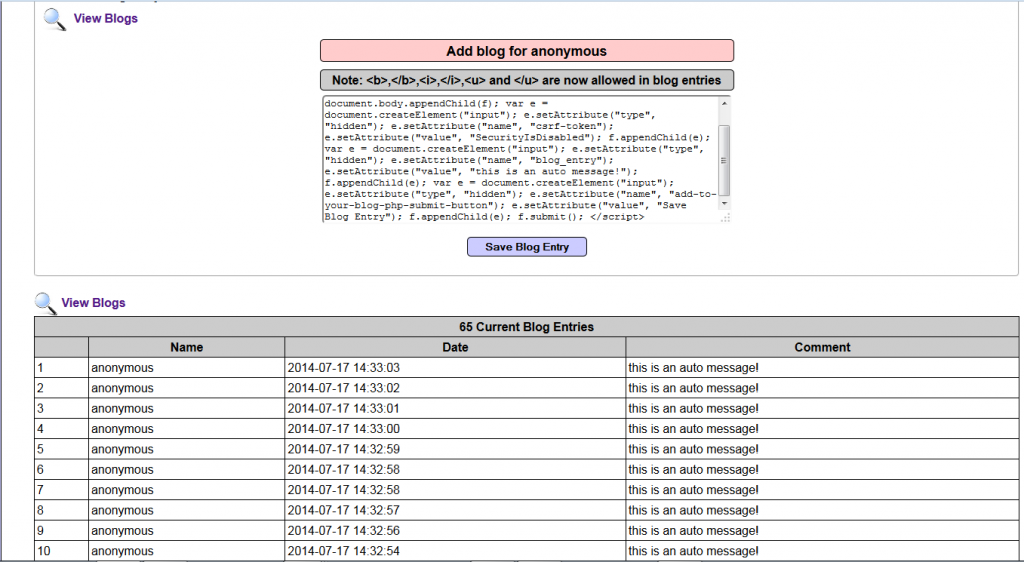Click the textarea resize grip corner
This screenshot has width=1024, height=562.
coord(725,217)
